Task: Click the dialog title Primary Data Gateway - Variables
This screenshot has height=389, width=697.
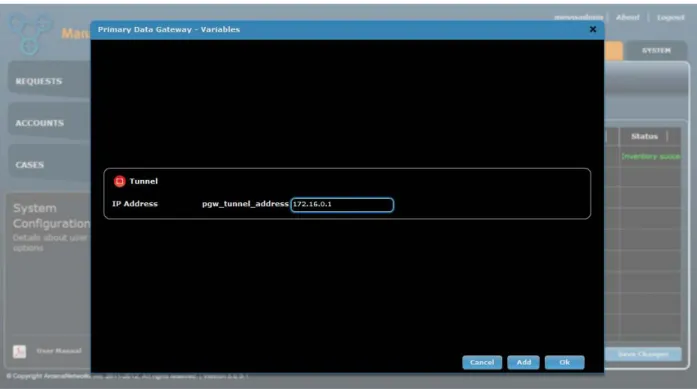Action: (169, 29)
